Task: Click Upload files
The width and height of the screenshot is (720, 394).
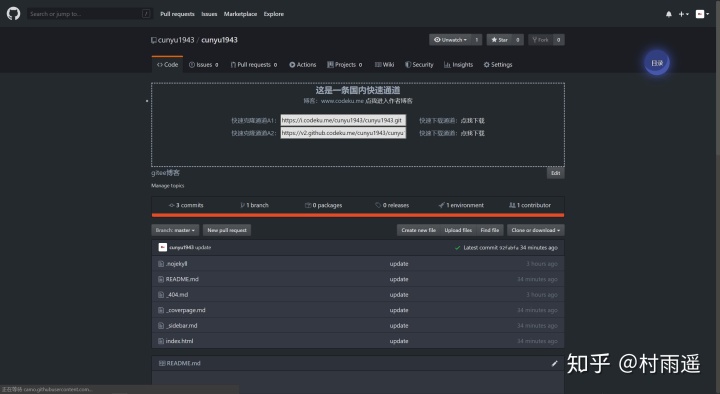Action: click(x=458, y=230)
